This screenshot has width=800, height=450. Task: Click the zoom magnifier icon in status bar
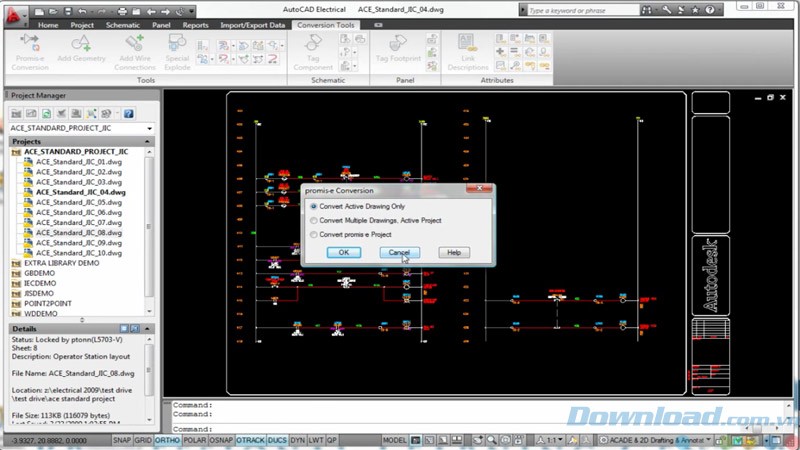(491, 440)
